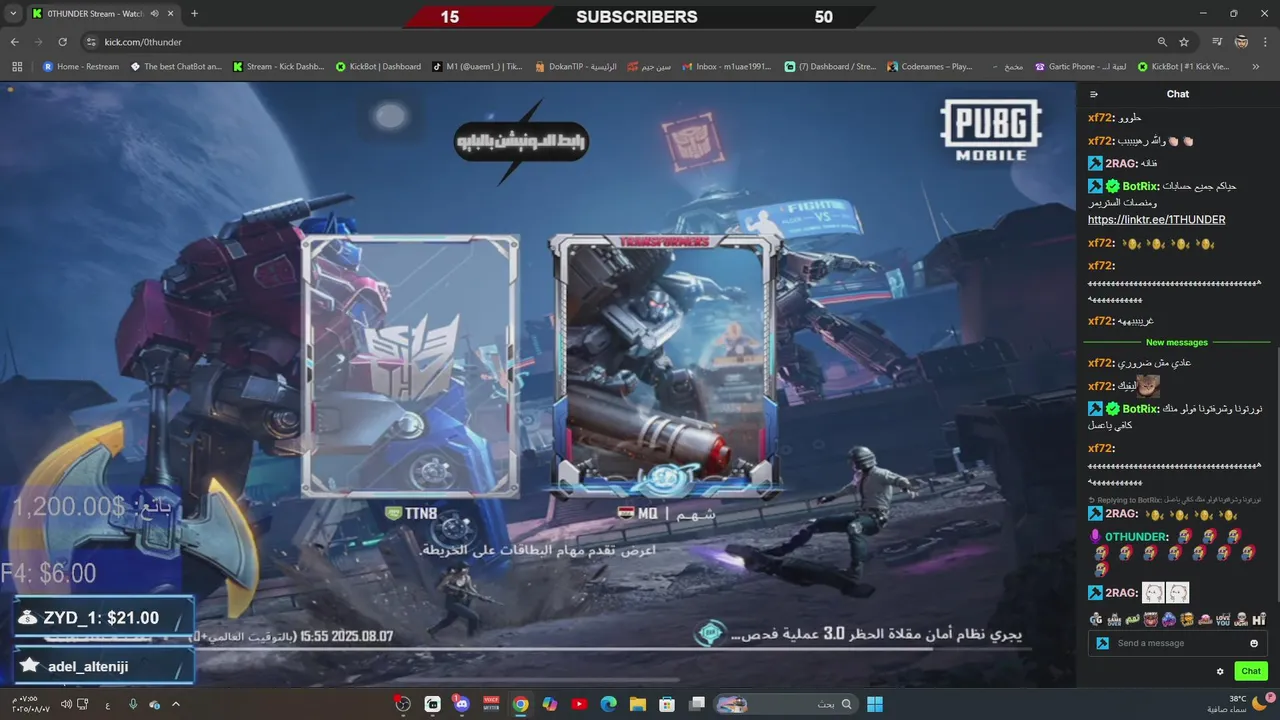
Task: Open the zoom magnifier in address bar
Action: (x=1162, y=42)
